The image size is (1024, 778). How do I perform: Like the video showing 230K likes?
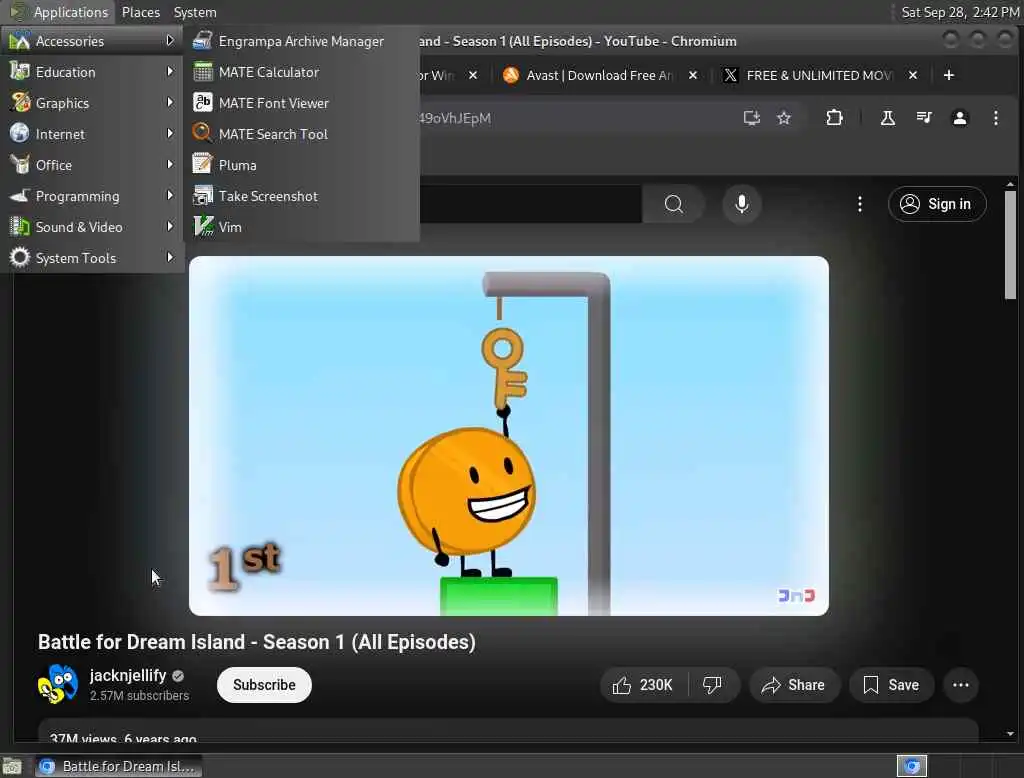point(643,685)
